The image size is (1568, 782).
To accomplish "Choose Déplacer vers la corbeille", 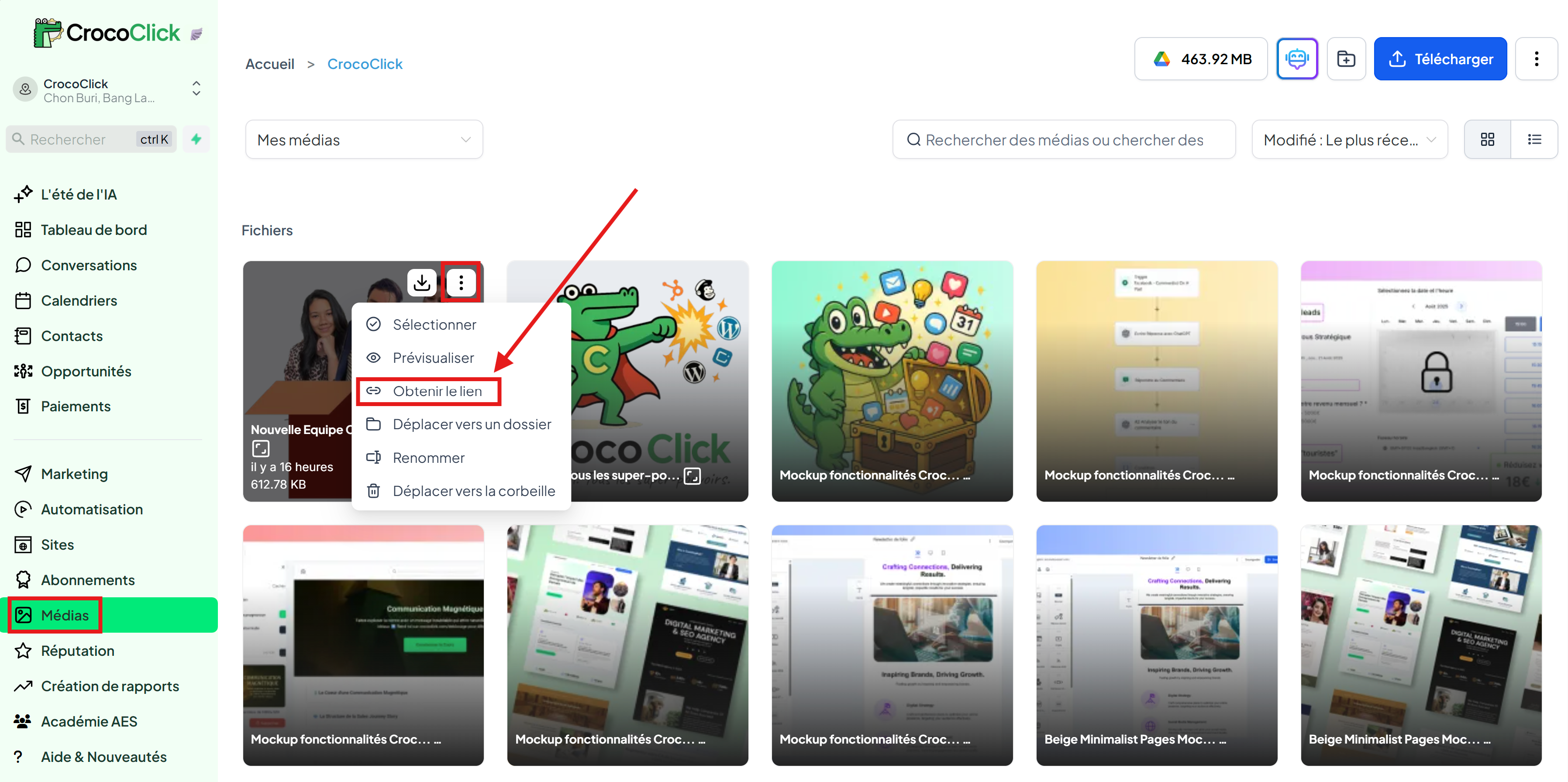I will [461, 490].
